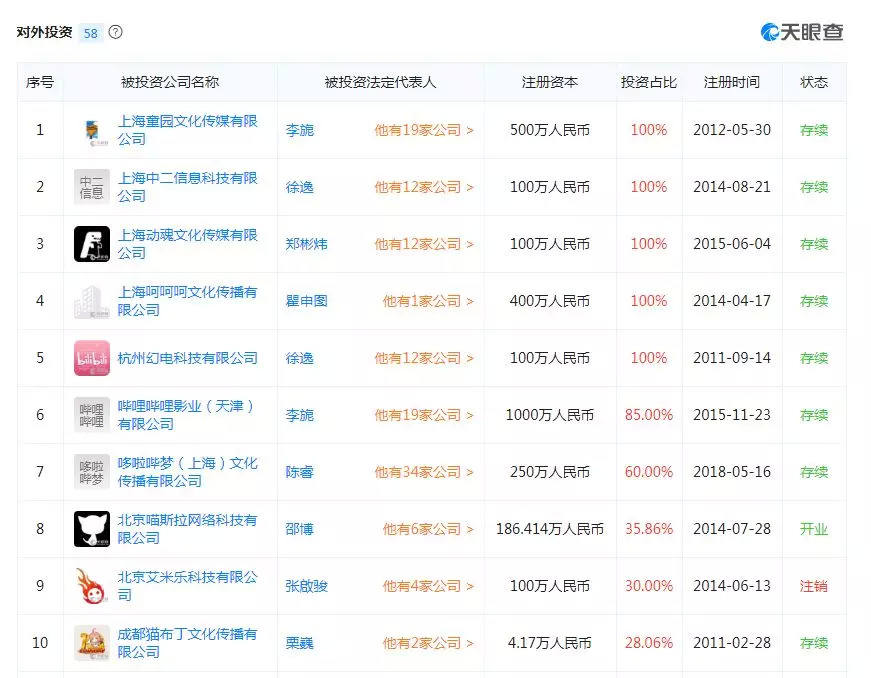Click the 投资占比 column header
Screen dimensions: 871x678
pos(649,82)
